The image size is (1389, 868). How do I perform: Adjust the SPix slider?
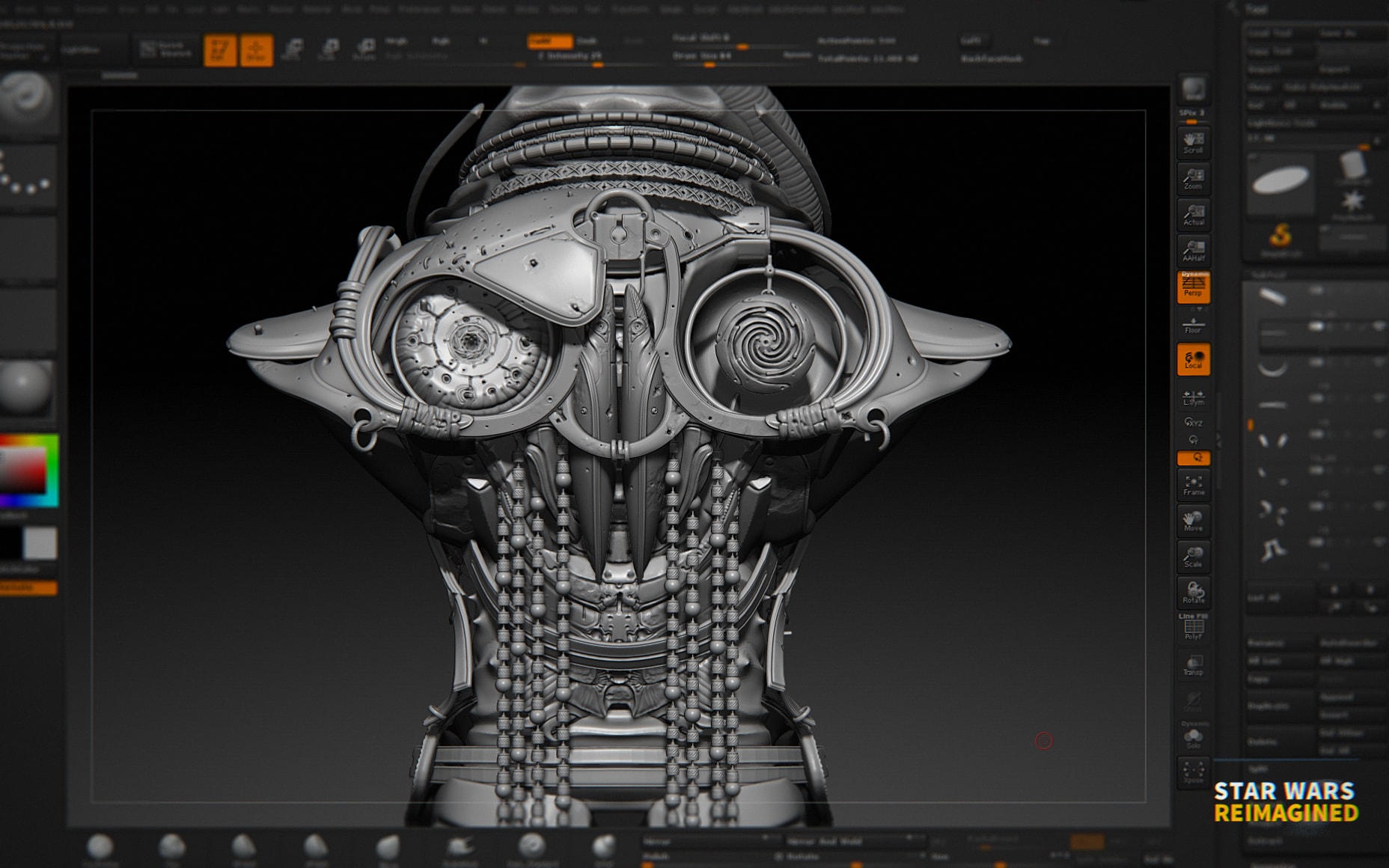click(x=1193, y=116)
